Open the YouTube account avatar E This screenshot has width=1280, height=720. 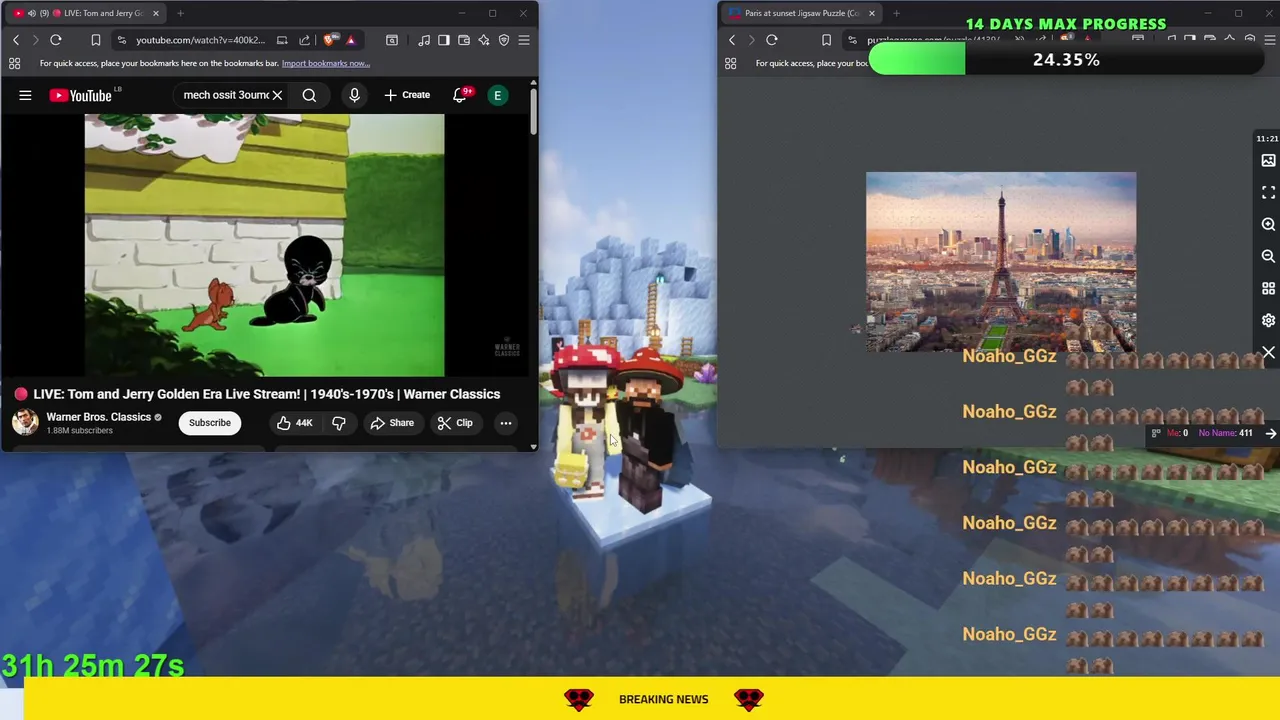(x=497, y=95)
